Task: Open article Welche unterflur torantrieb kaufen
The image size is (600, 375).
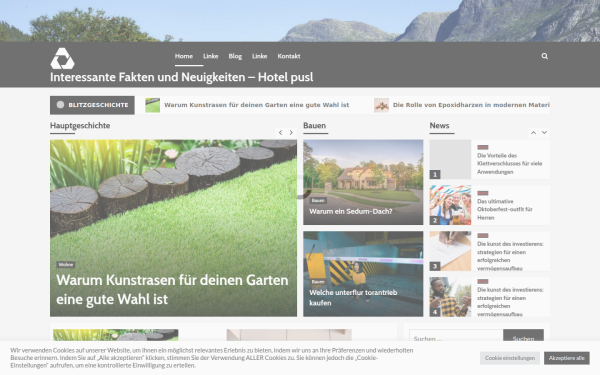Action: [x=353, y=298]
